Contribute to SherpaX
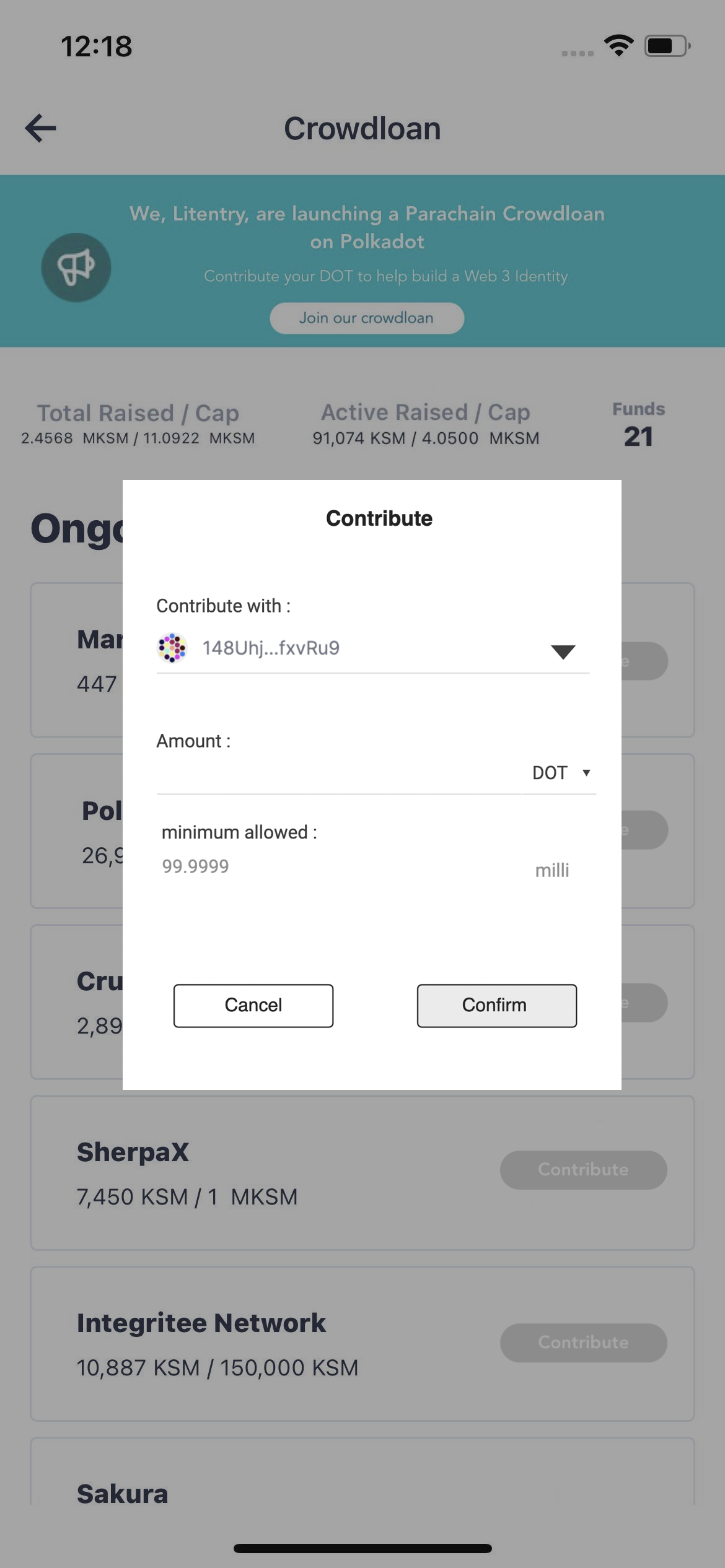The height and width of the screenshot is (1568, 725). point(582,1169)
